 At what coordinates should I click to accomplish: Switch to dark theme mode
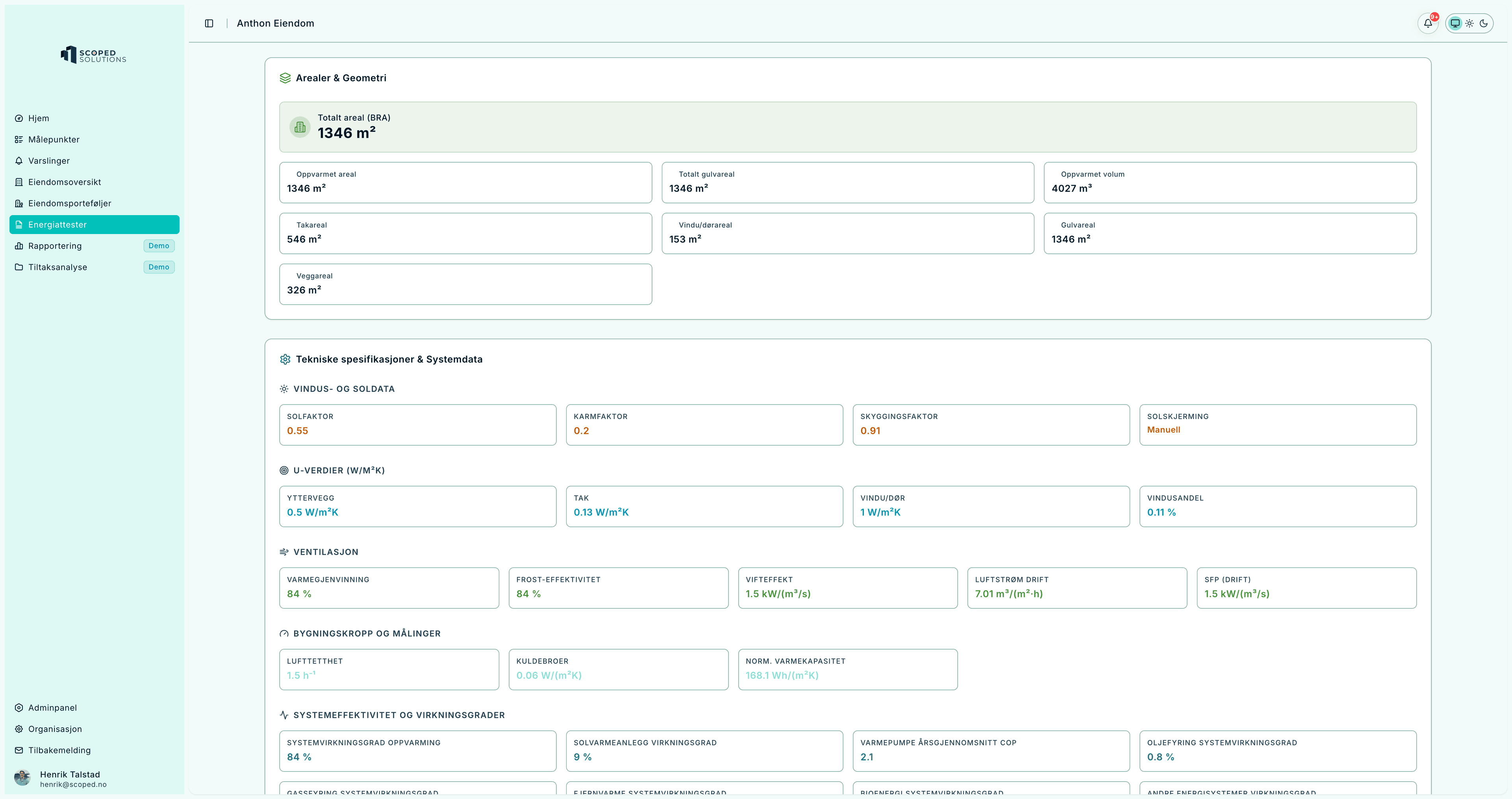(1484, 24)
